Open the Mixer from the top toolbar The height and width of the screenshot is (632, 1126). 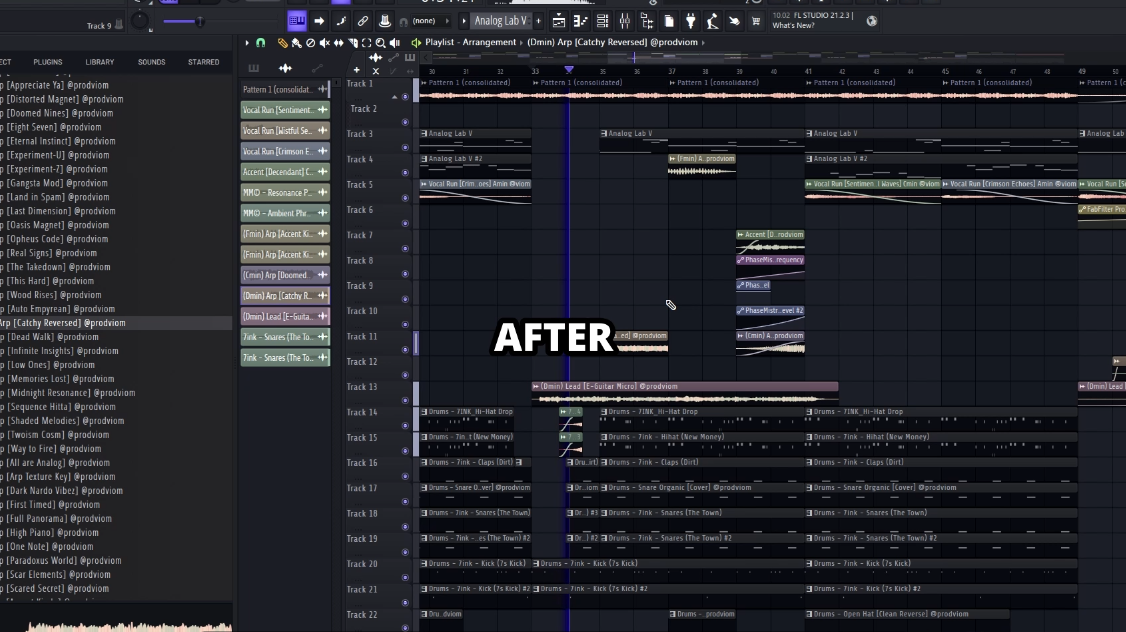coord(624,21)
